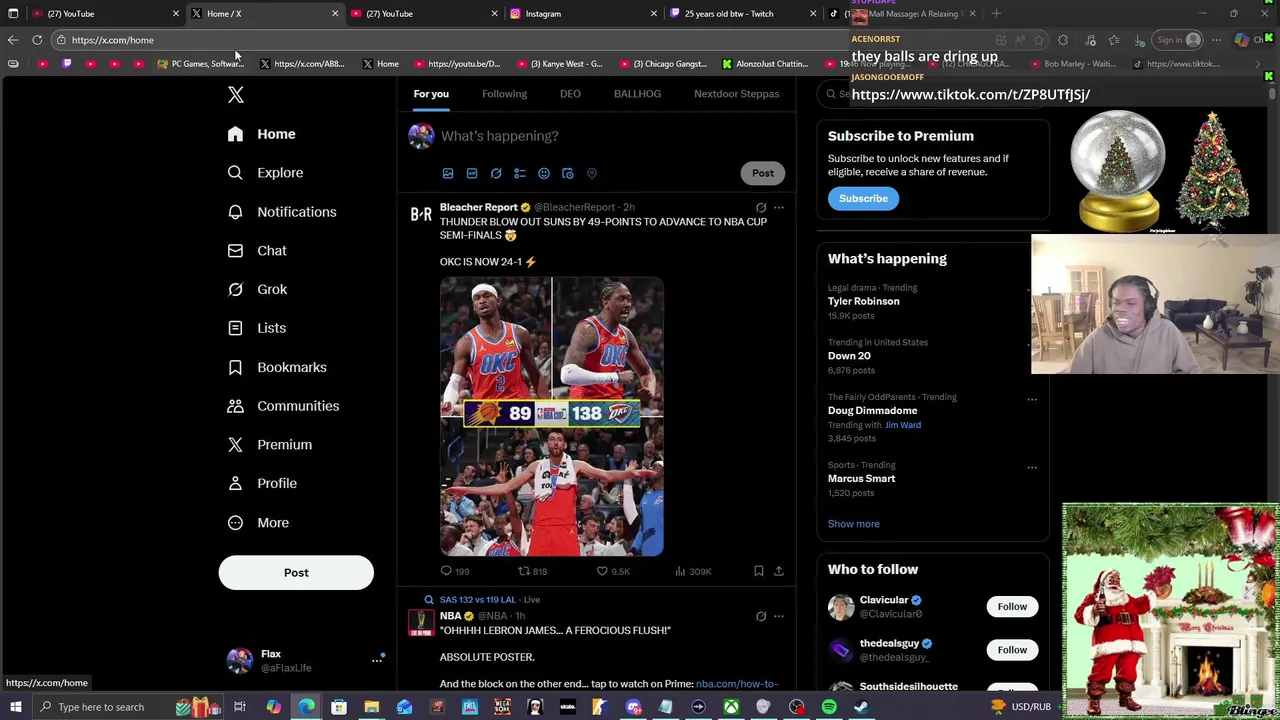View analytics of Bleacher Report post
The height and width of the screenshot is (720, 1280).
pyautogui.click(x=693, y=571)
